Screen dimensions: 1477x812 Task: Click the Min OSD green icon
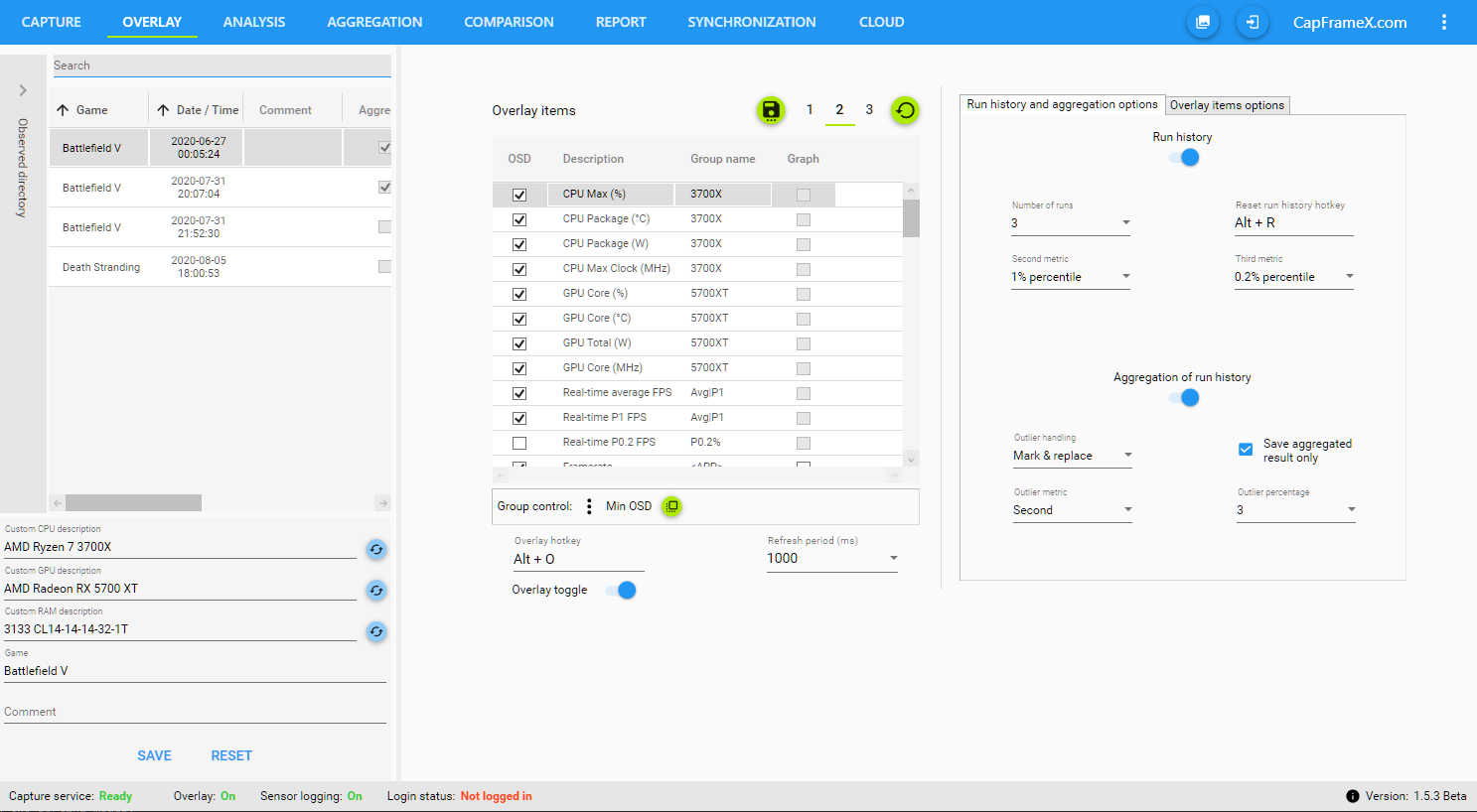(x=672, y=506)
